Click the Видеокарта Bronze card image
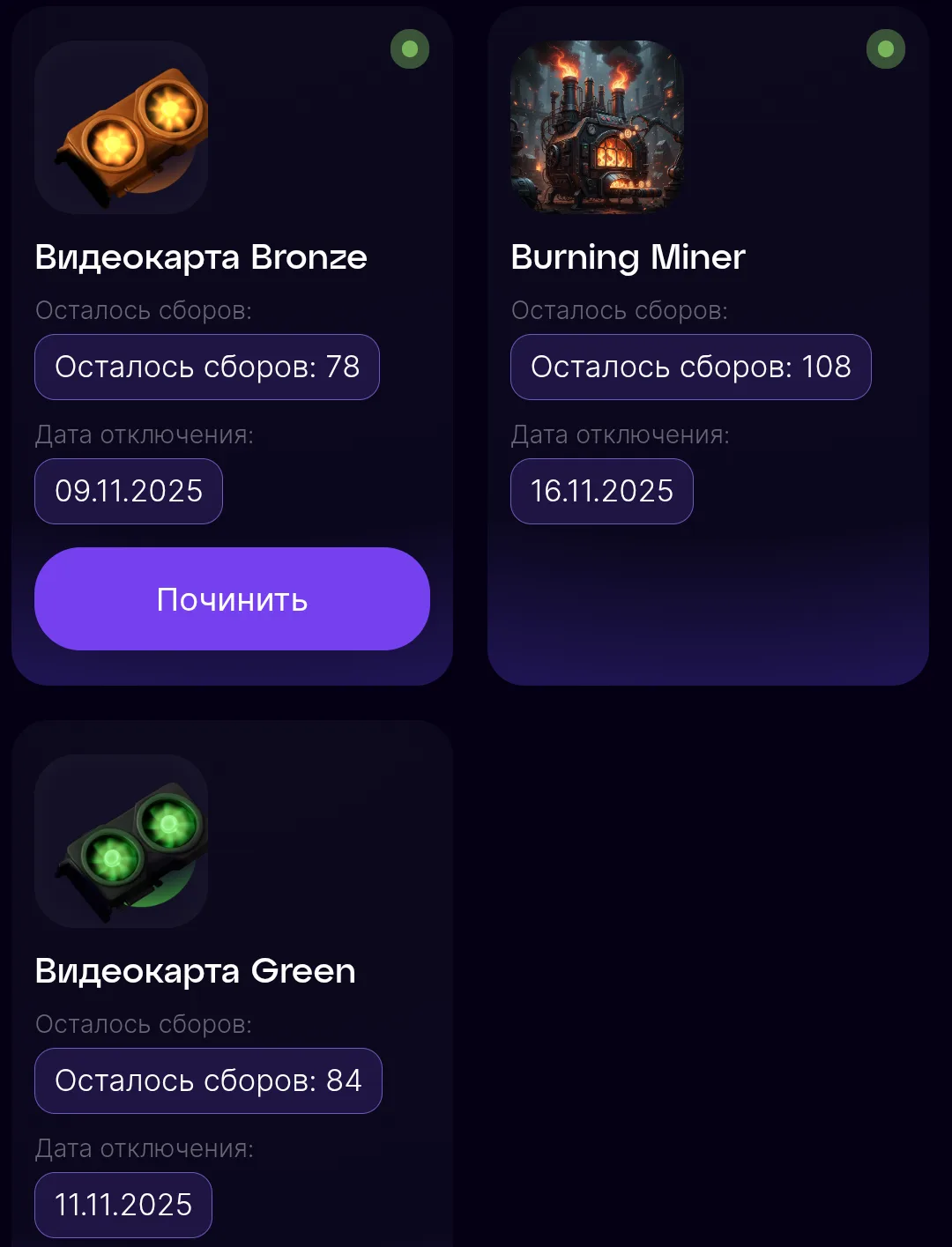Viewport: 952px width, 1247px height. click(x=122, y=127)
